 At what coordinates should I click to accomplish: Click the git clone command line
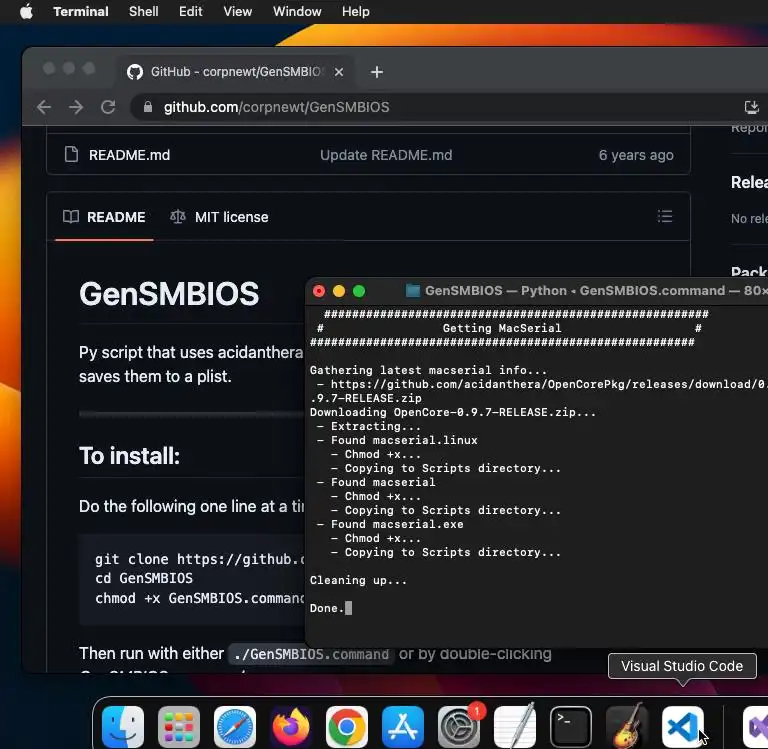(200, 559)
